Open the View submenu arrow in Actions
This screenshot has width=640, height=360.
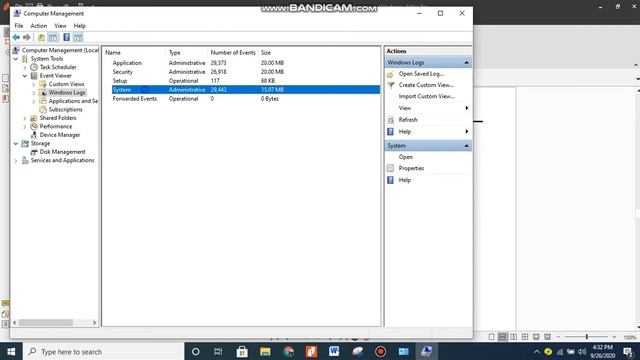[x=467, y=108]
